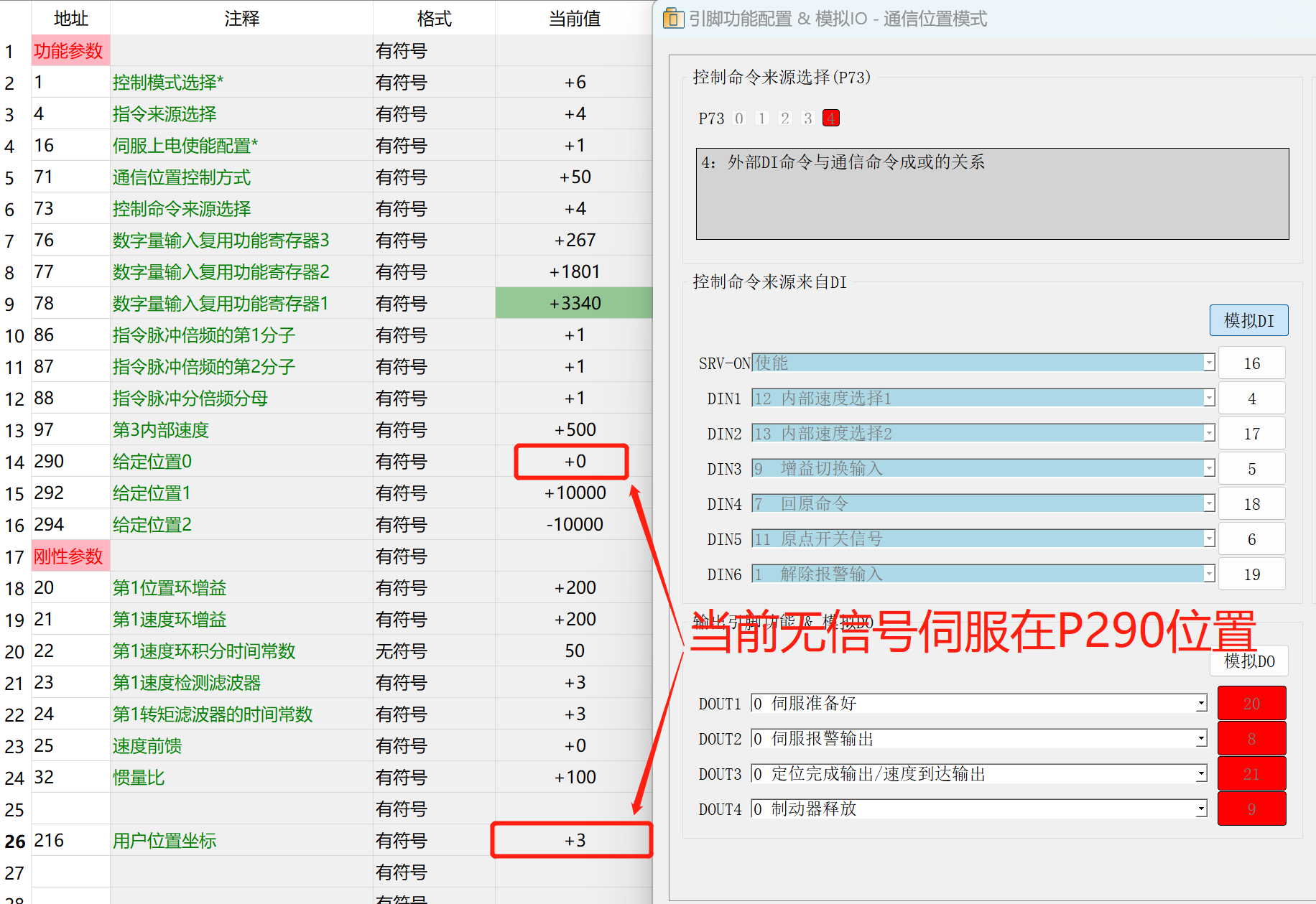This screenshot has height=904, width=1316.
Task: Click 第1转矩滤波器的时间常数 comment cell
Action: [241, 714]
